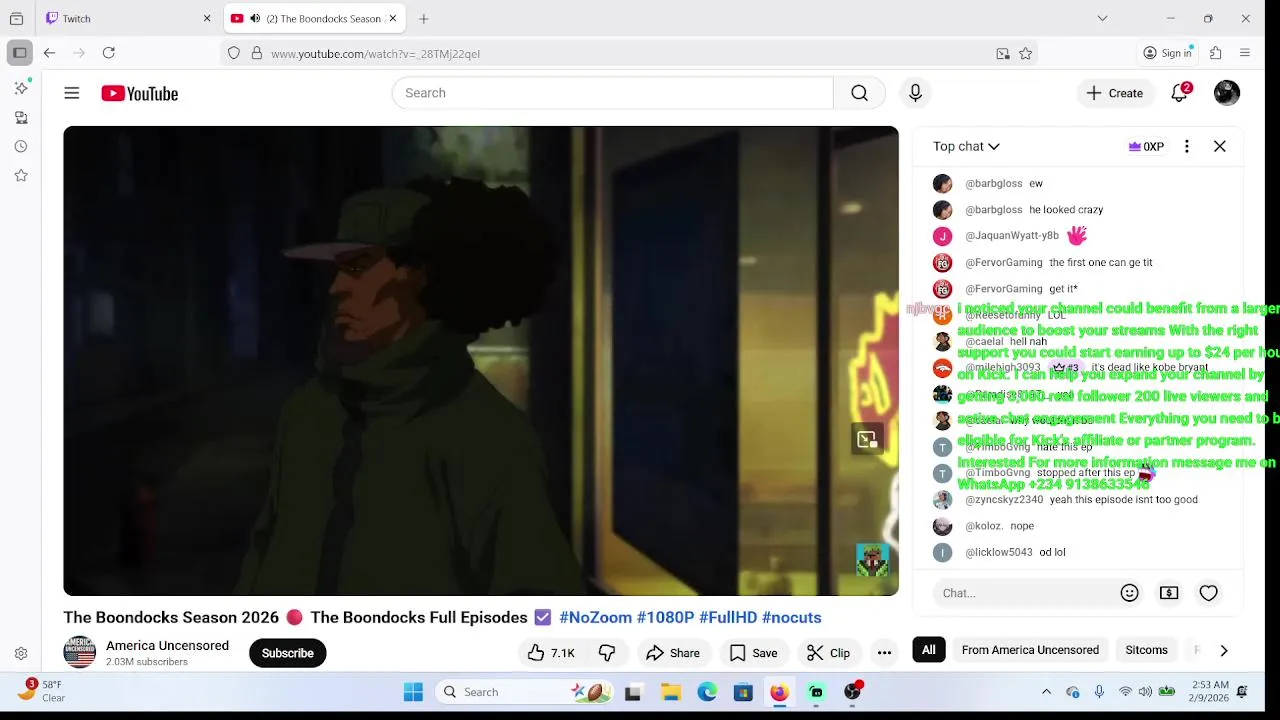Screen dimensions: 1280x720
Task: Save the video to a playlist
Action: [753, 653]
